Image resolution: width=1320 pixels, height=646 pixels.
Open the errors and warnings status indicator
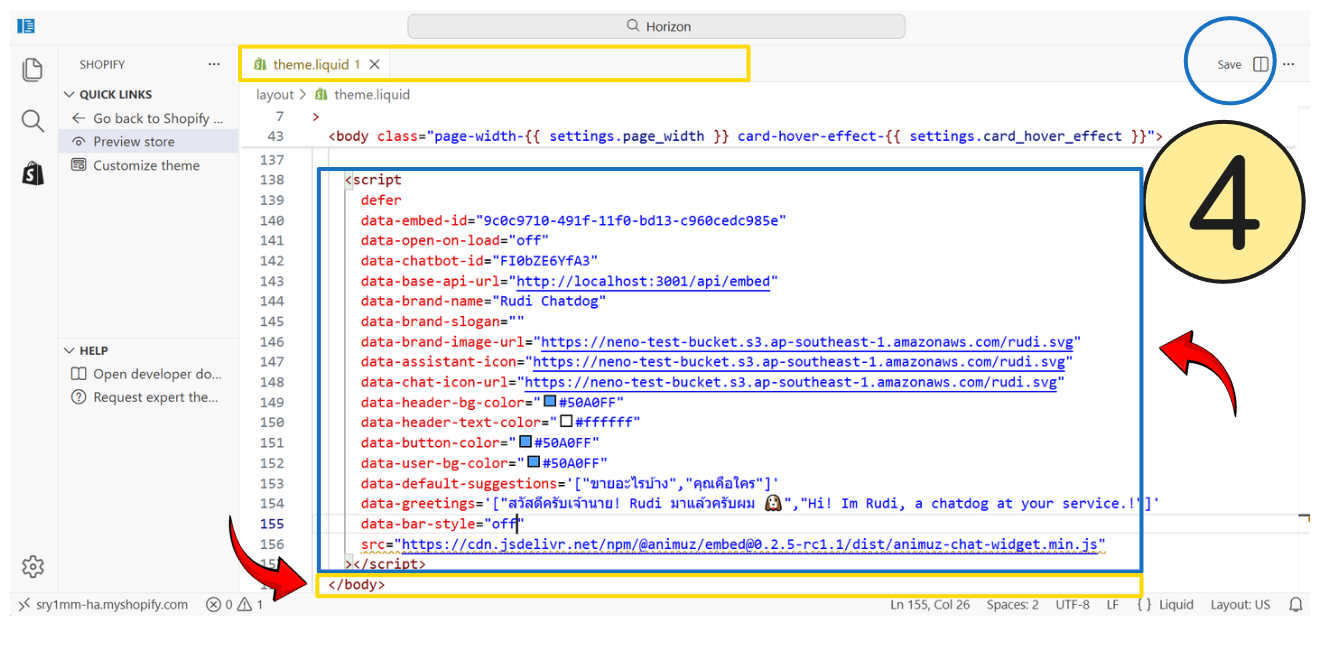coord(235,604)
